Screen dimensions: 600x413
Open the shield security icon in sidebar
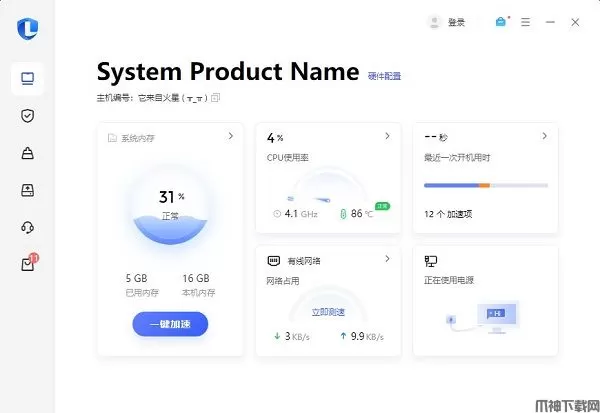28,116
